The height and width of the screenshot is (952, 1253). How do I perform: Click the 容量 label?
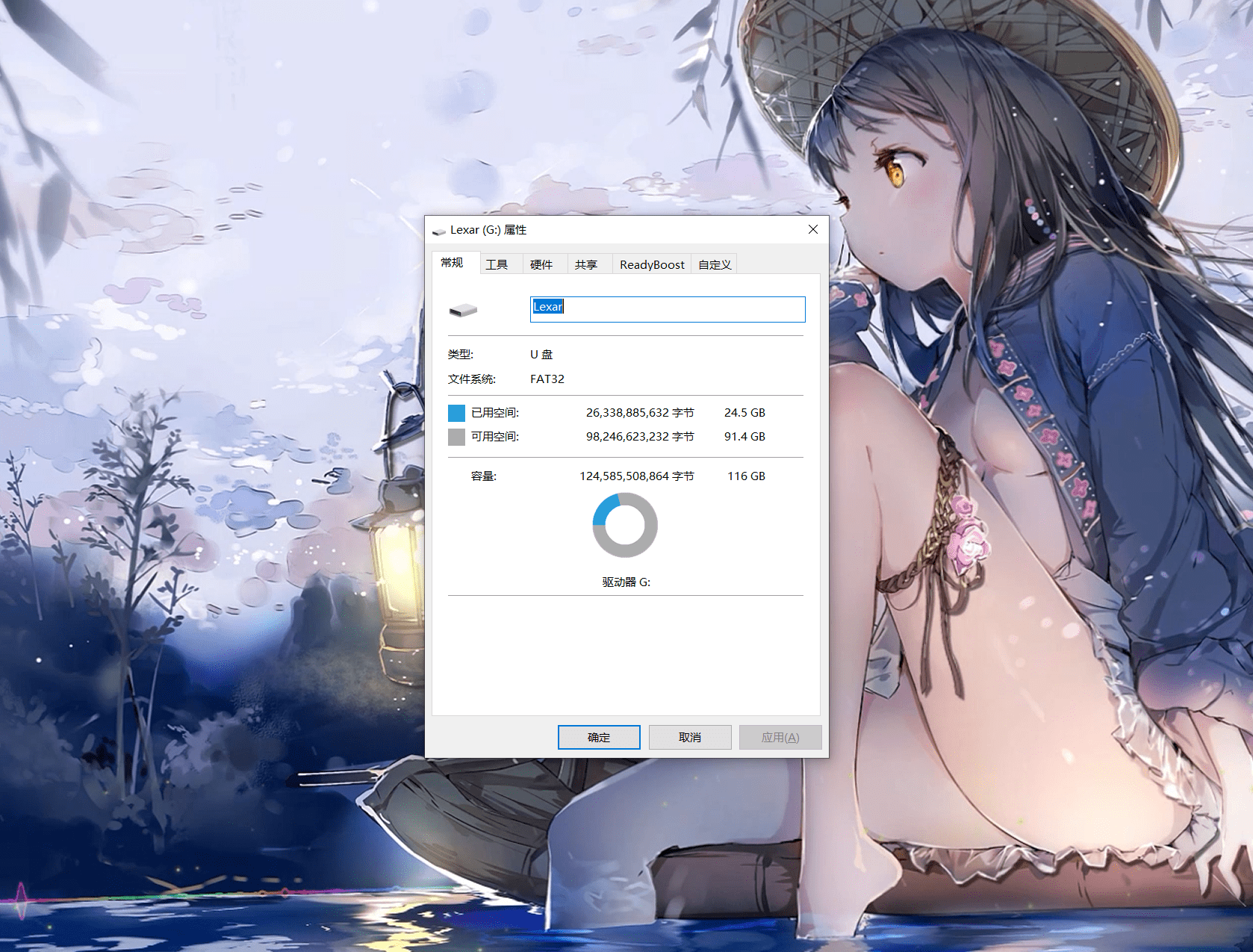(484, 476)
